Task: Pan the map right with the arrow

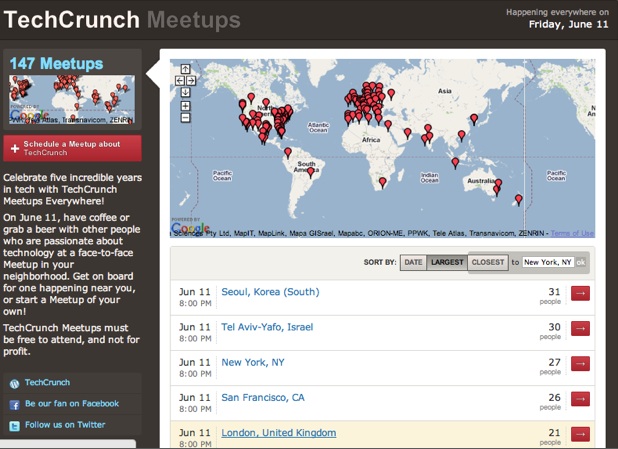Action: click(191, 81)
